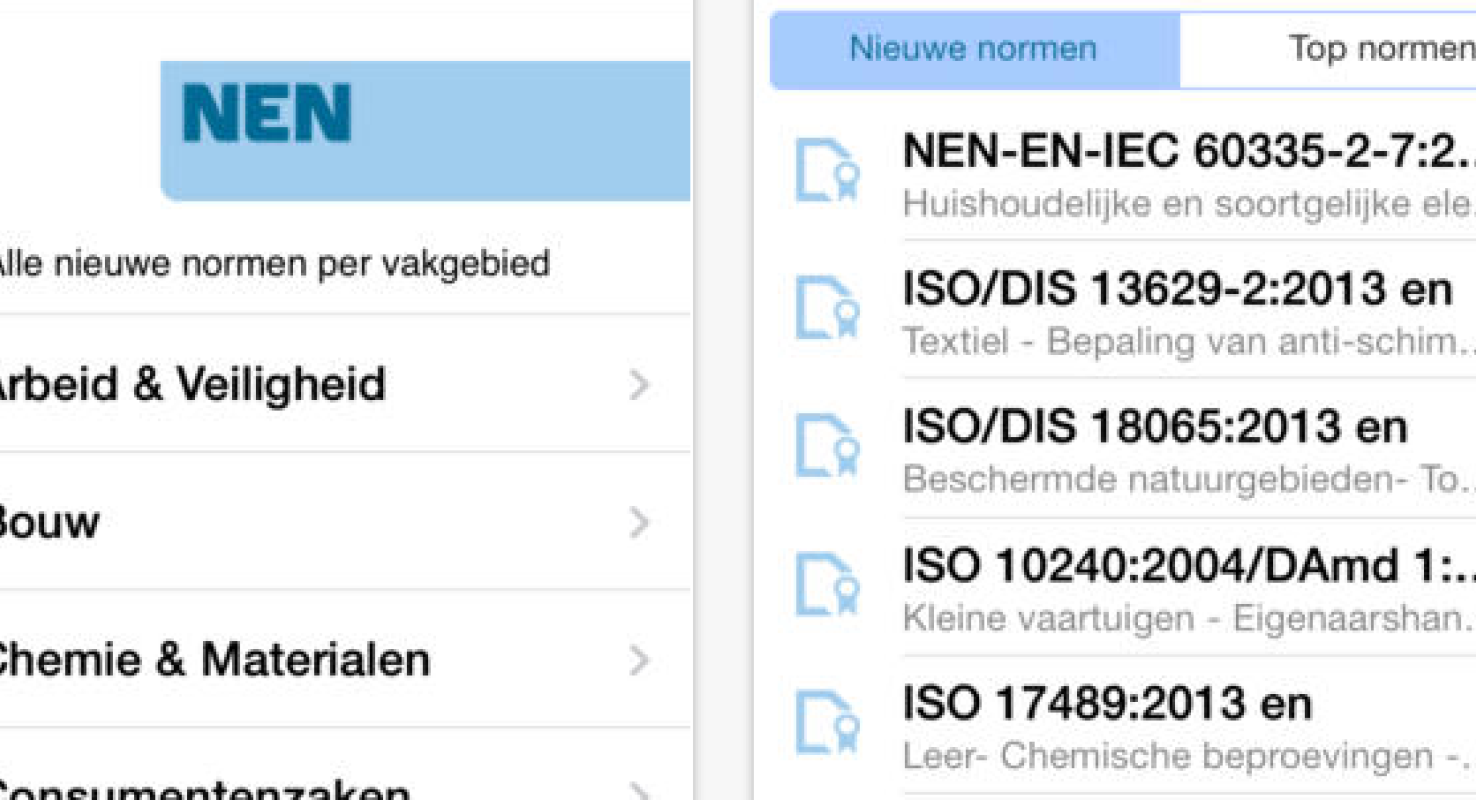Switch to the Top normen tab
The height and width of the screenshot is (800, 1476).
click(x=1328, y=50)
